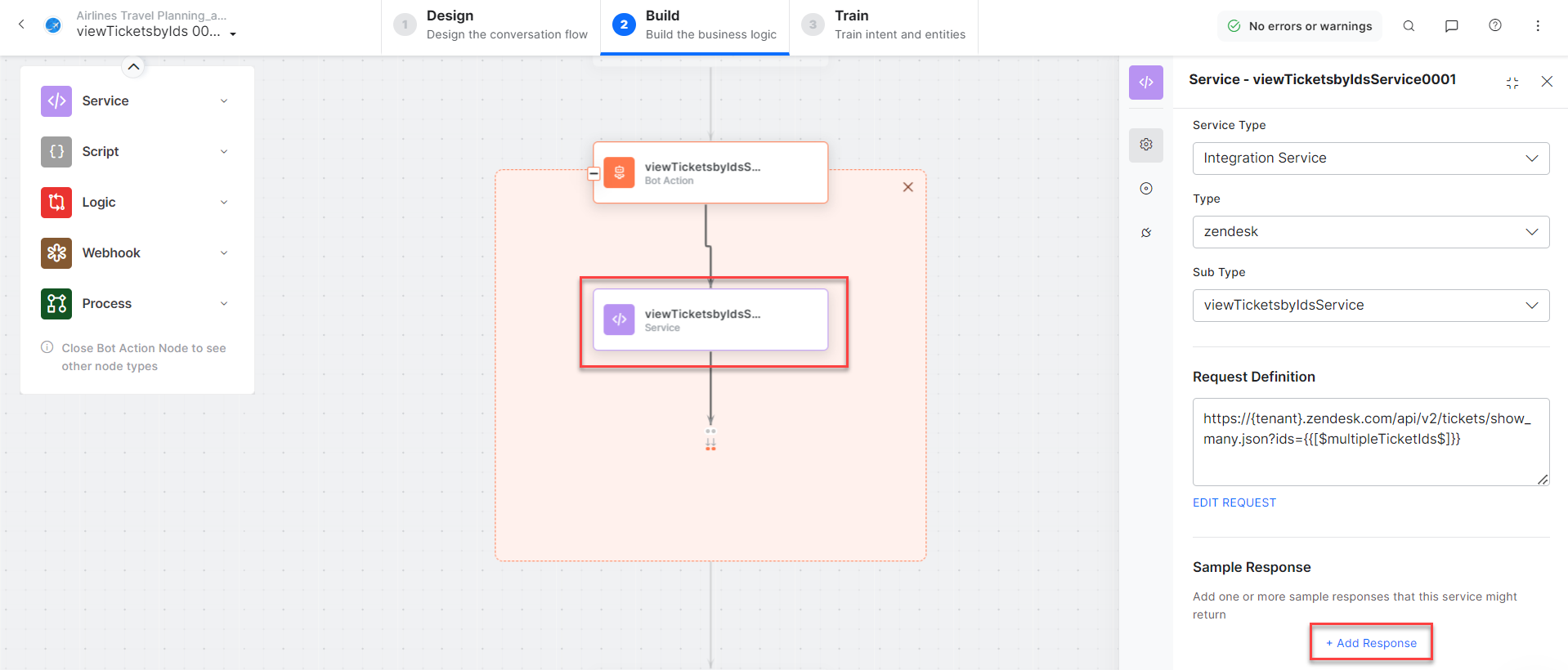Open the three-dot more options menu
The image size is (1568, 670).
(1537, 26)
